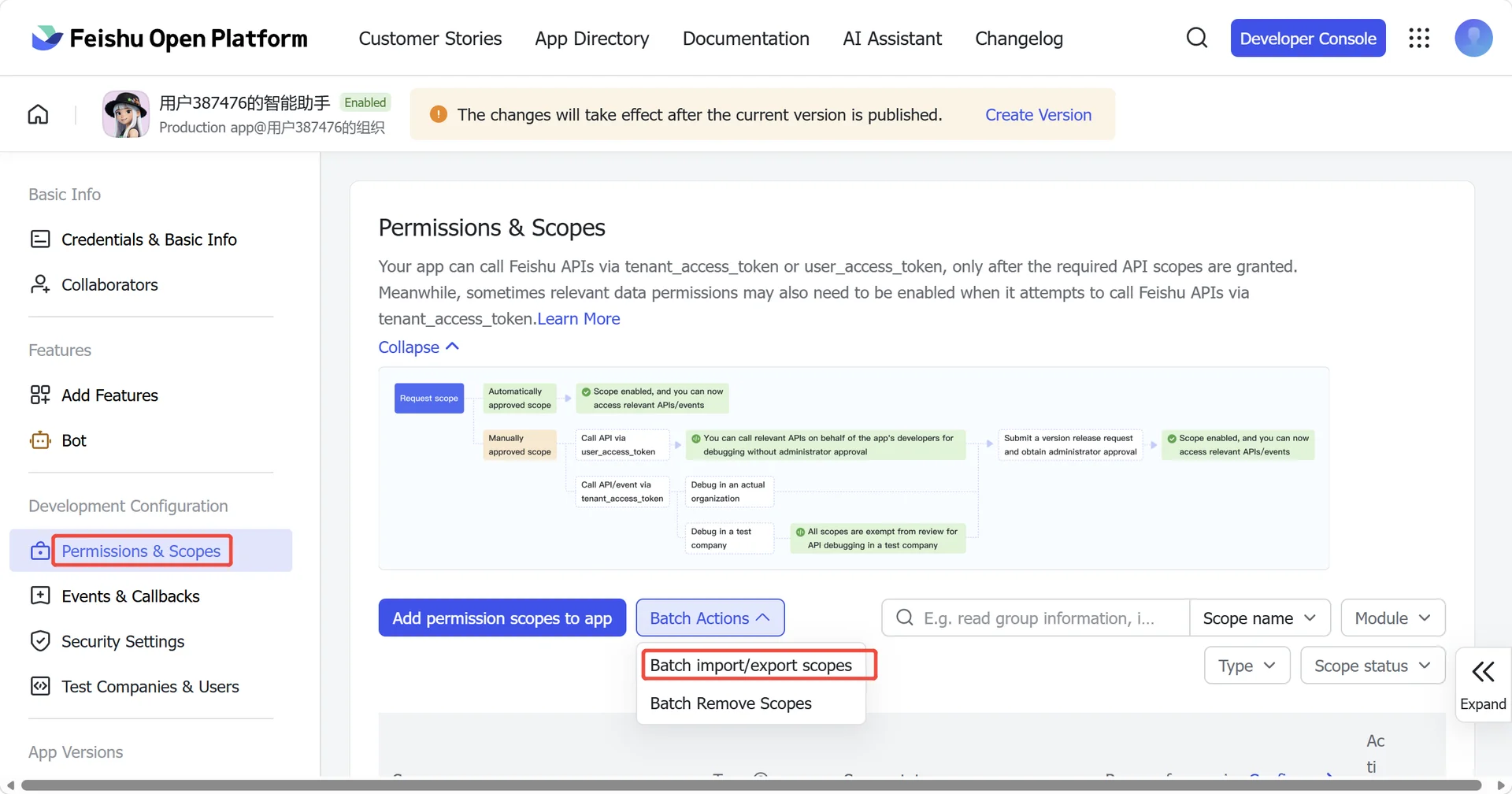Click the horizontal scrollbar at bottom
The height and width of the screenshot is (794, 1512).
(751, 785)
